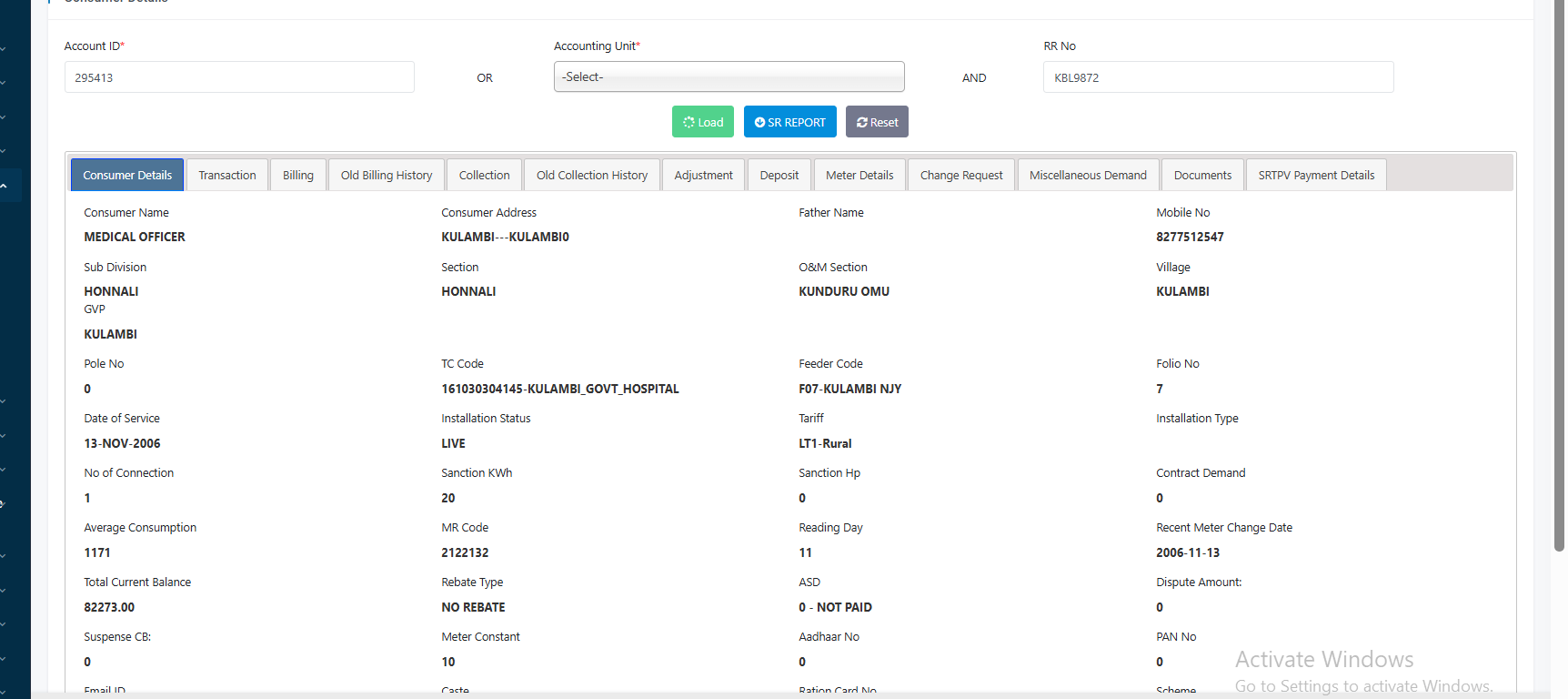View the Old Billing History tab
This screenshot has width=1568, height=699.
pyautogui.click(x=387, y=176)
